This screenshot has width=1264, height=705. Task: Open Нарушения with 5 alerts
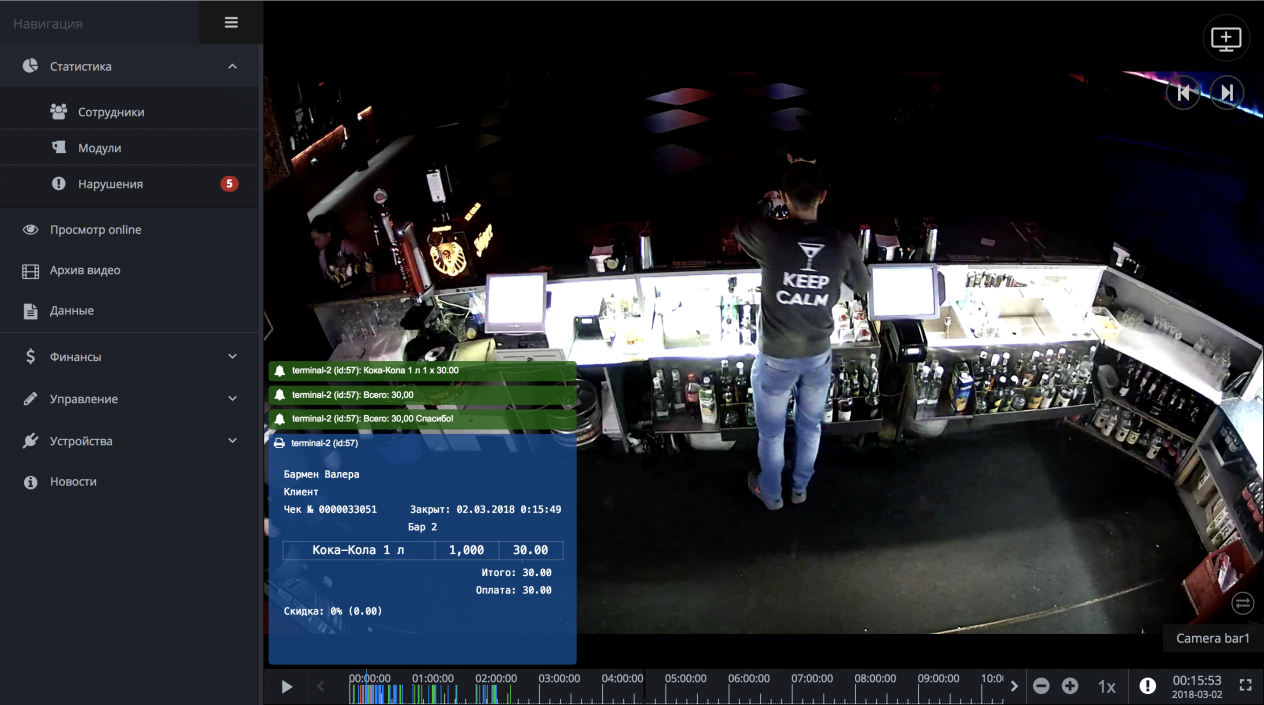point(110,184)
